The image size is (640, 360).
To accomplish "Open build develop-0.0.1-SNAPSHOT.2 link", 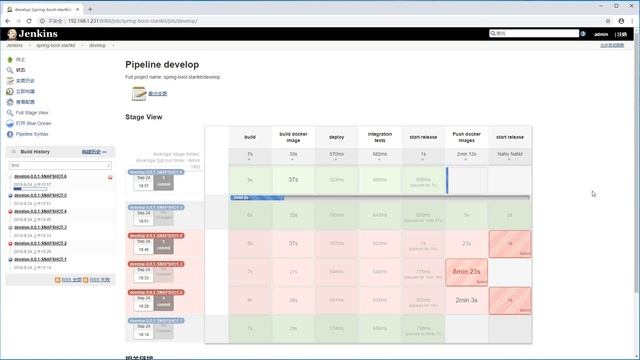I will (x=40, y=243).
